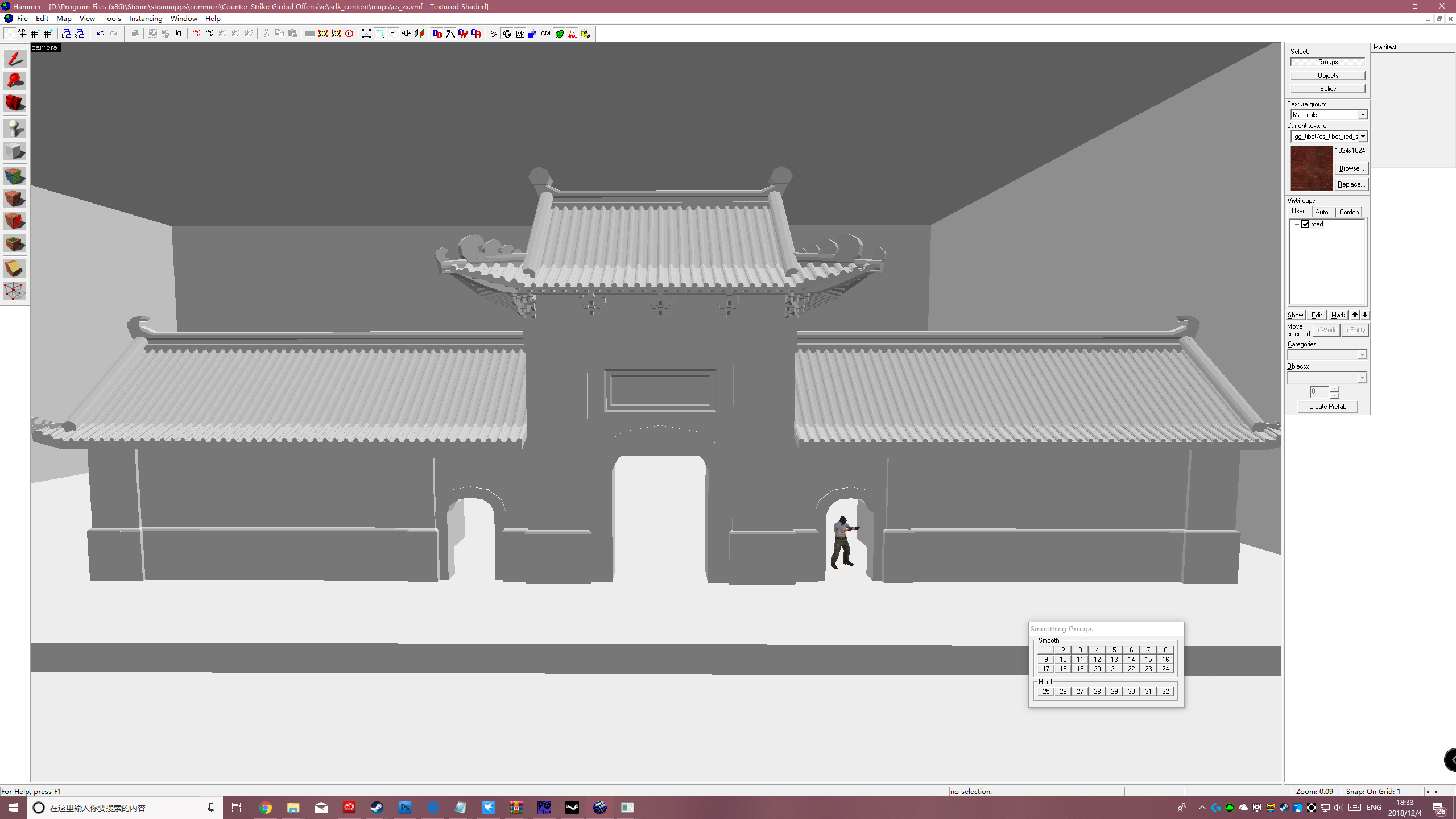Screen dimensions: 1456x819
Task: Switch to the Auto visgroups tab
Action: pos(1322,212)
